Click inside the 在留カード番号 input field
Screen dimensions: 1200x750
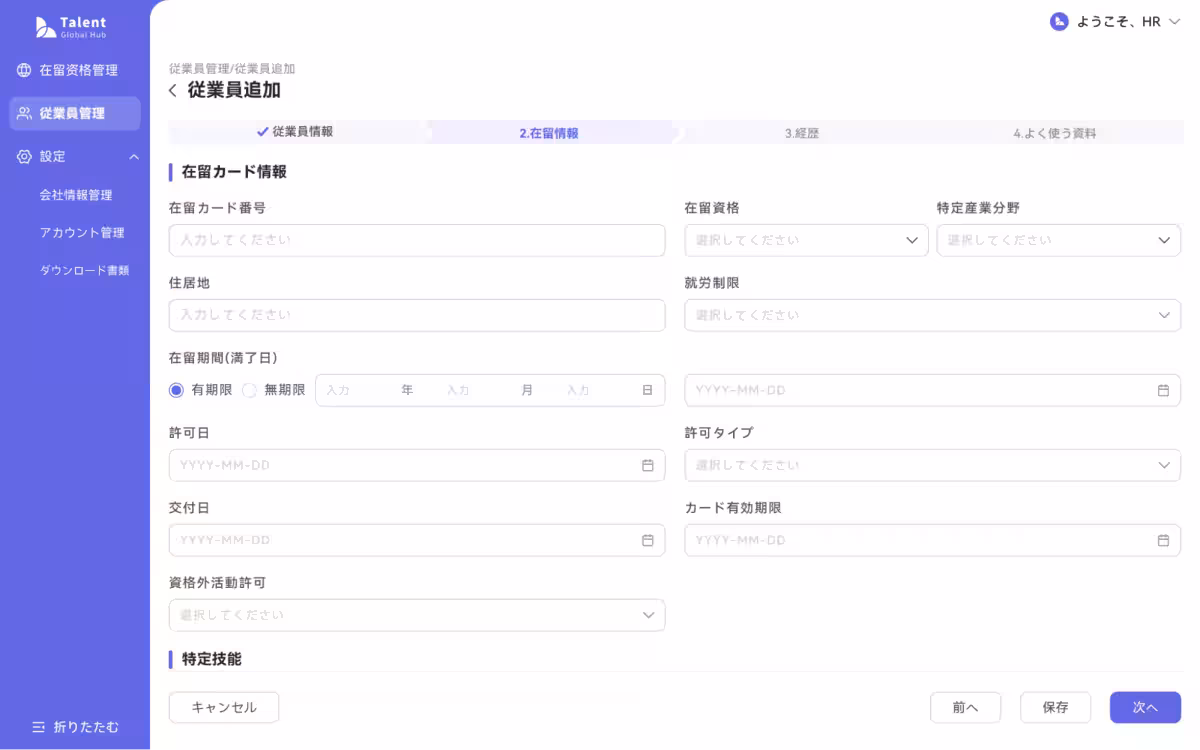pyautogui.click(x=417, y=240)
